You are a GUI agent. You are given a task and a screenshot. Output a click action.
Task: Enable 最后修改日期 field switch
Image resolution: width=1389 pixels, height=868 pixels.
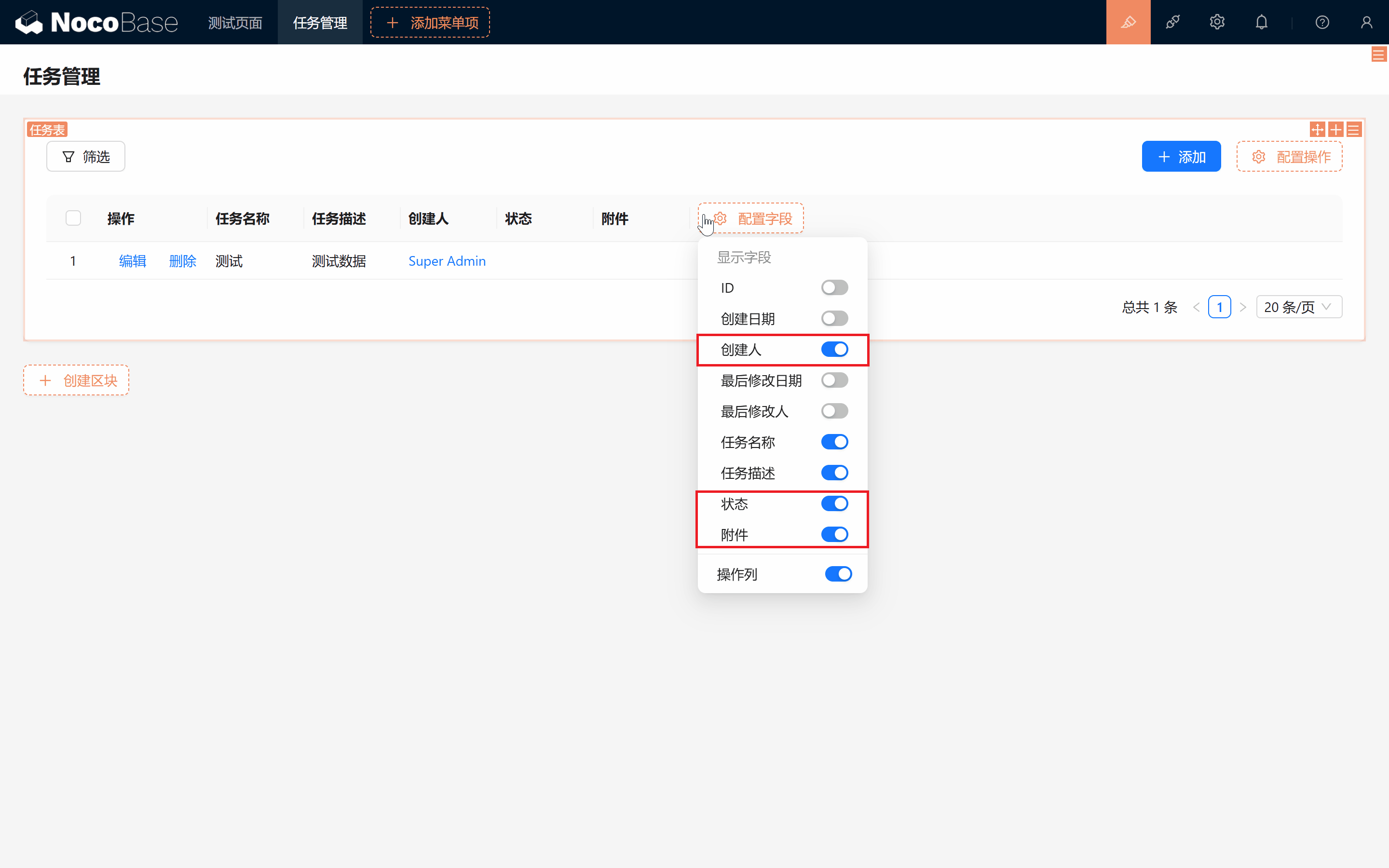click(x=834, y=380)
